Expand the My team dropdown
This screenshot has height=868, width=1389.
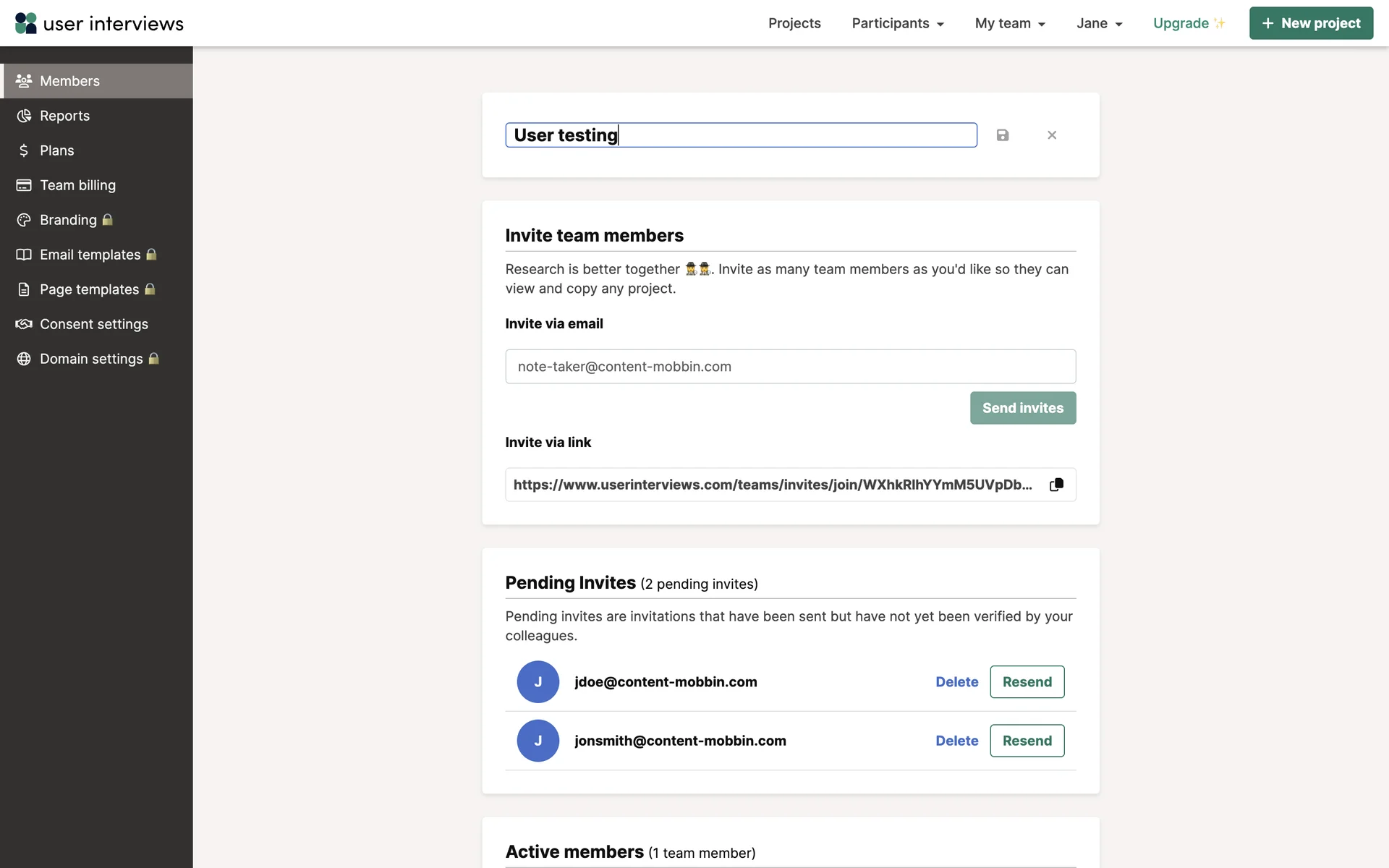[x=1010, y=23]
